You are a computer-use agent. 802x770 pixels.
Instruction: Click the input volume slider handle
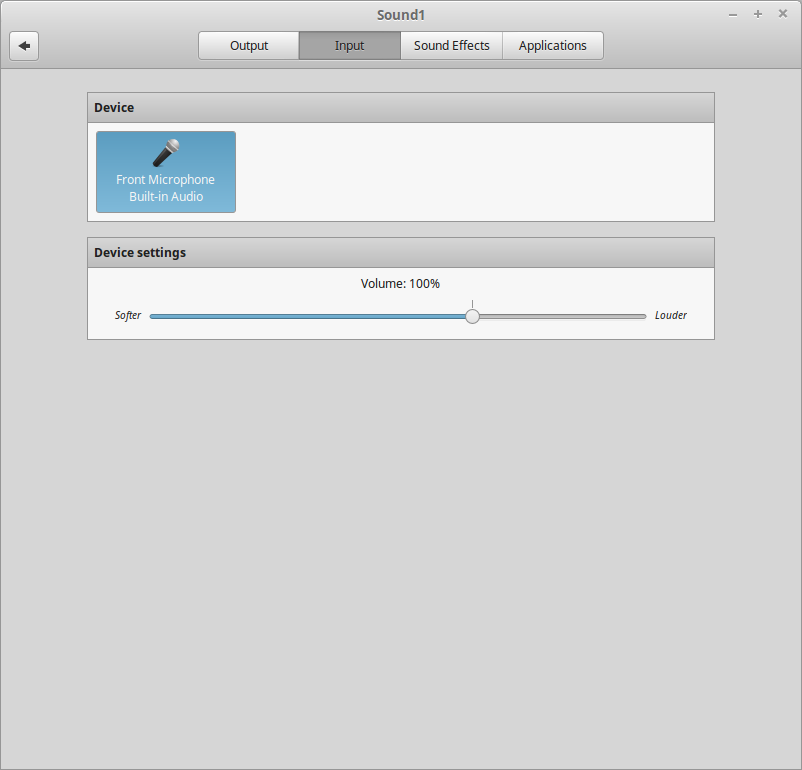coord(473,316)
